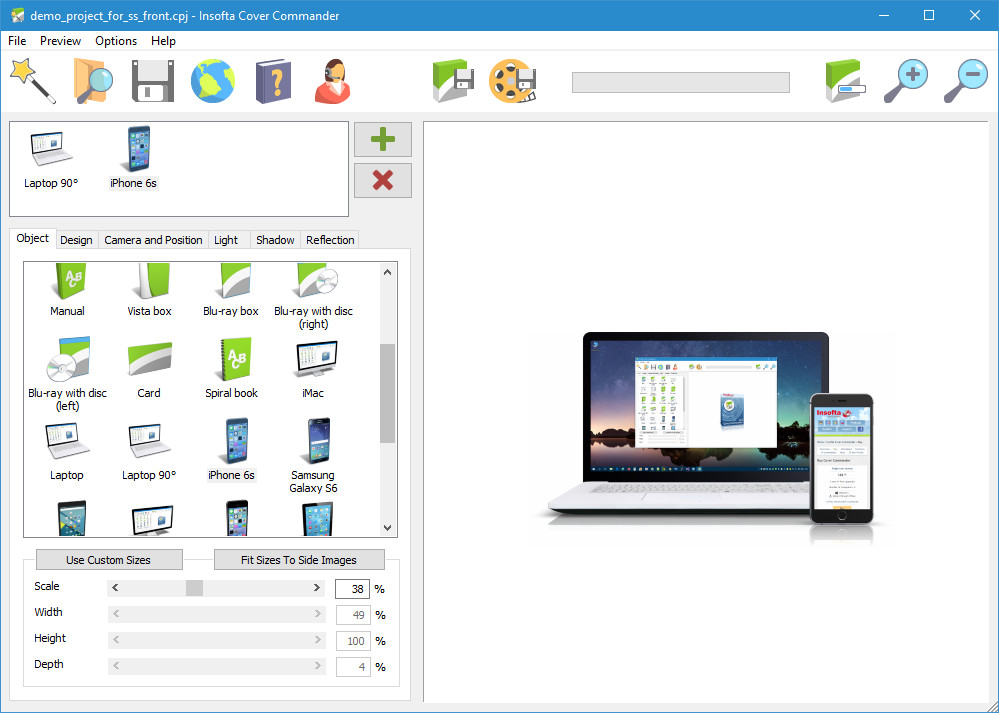
Task: Open the magic wand wizard tool
Action: (x=33, y=81)
